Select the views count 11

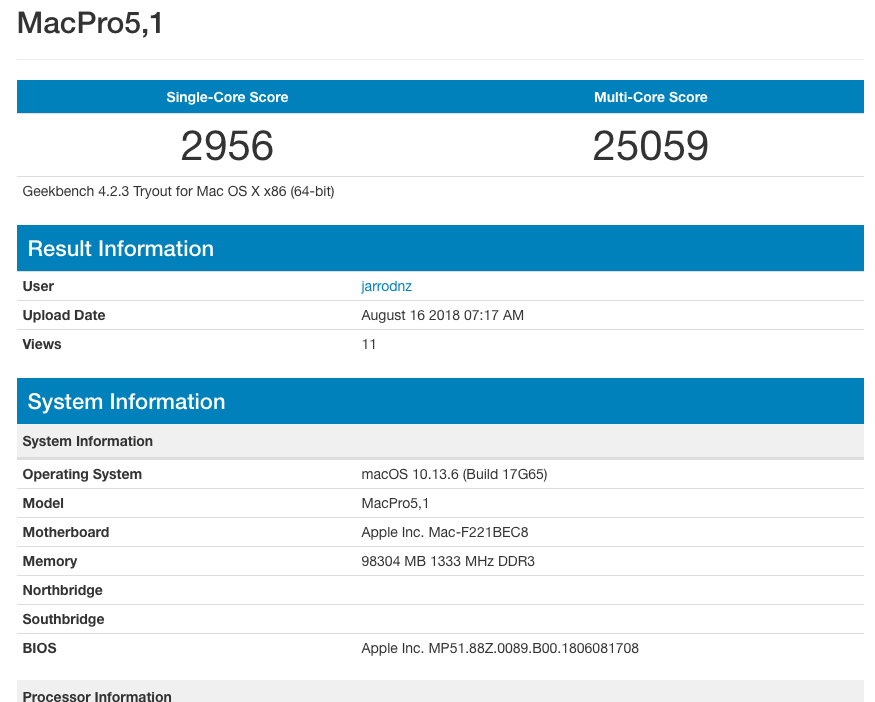tap(369, 344)
